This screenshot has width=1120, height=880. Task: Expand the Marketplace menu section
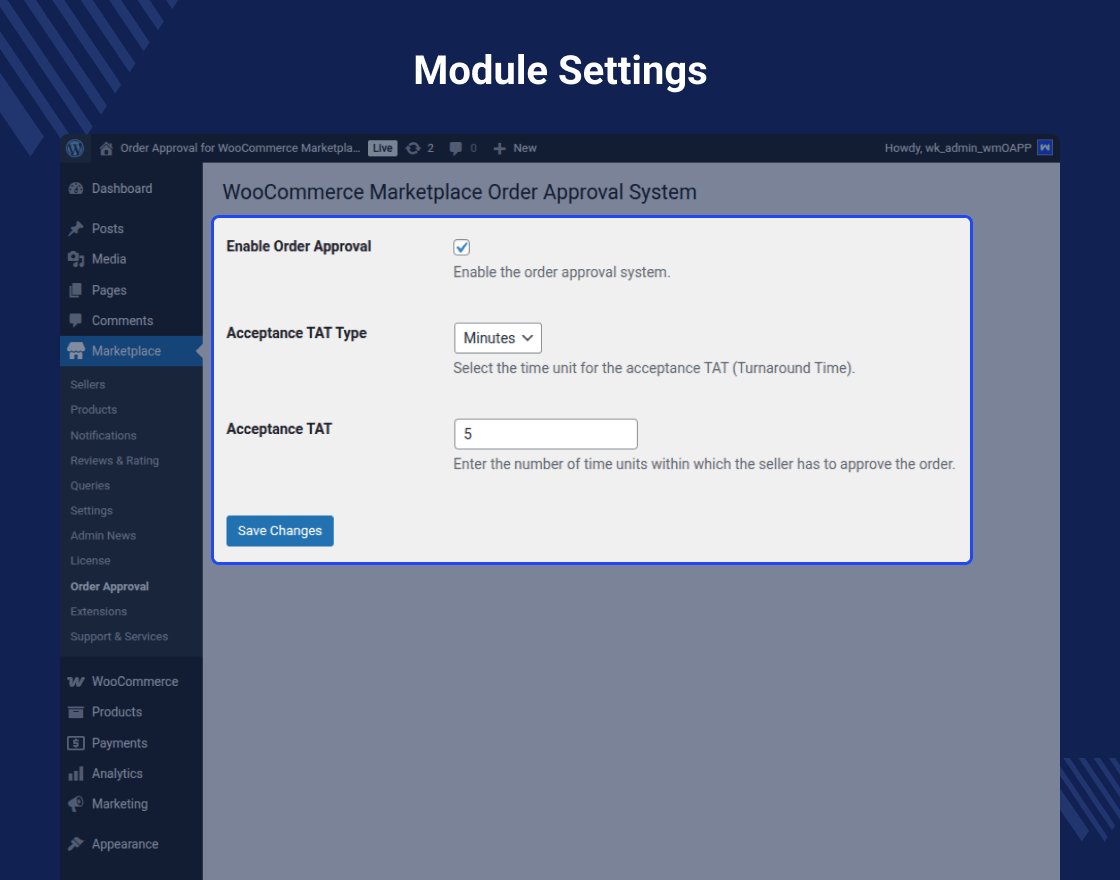point(126,351)
